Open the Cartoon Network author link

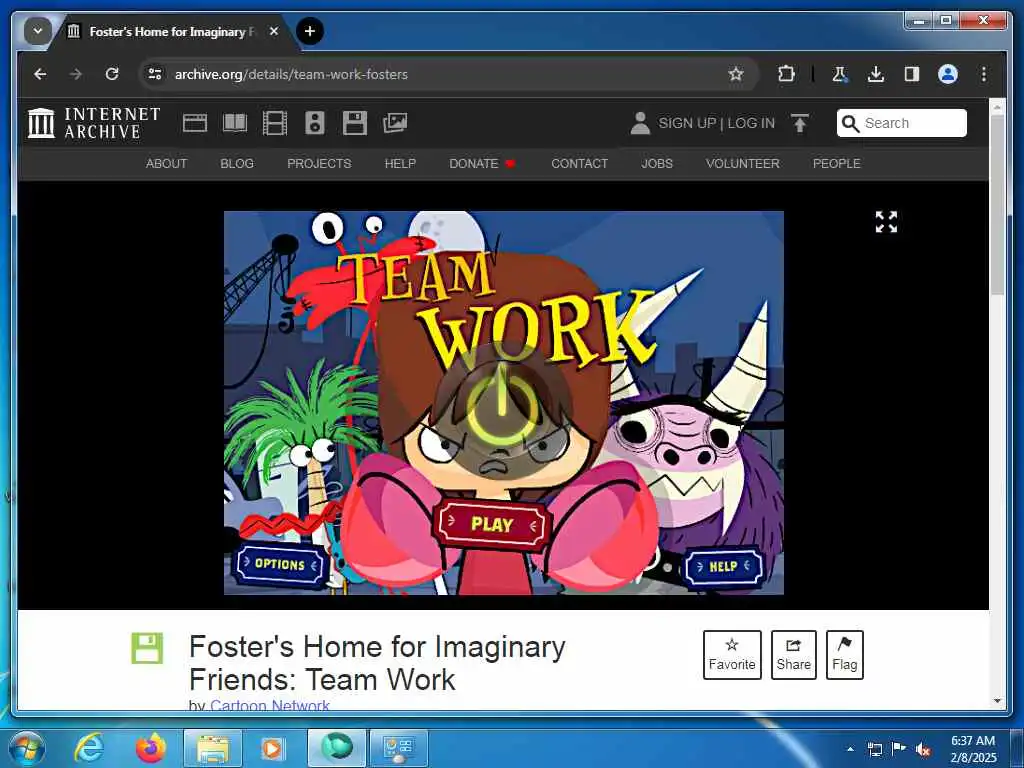point(270,705)
